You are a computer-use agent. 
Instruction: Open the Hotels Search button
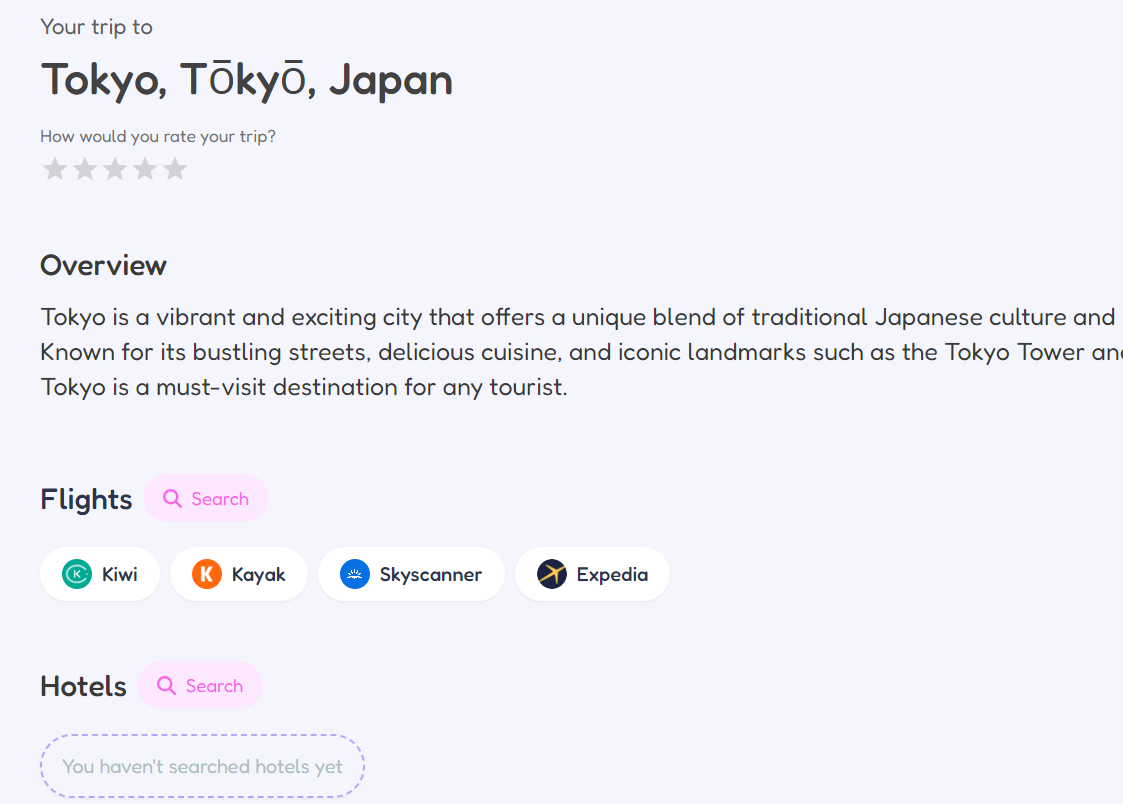point(201,685)
